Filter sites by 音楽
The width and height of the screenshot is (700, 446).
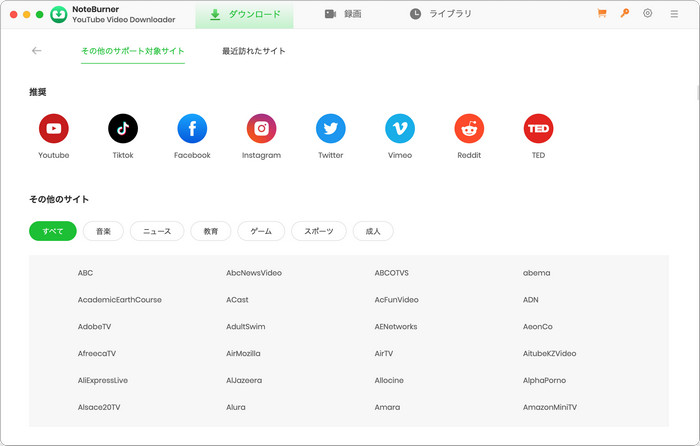point(103,231)
